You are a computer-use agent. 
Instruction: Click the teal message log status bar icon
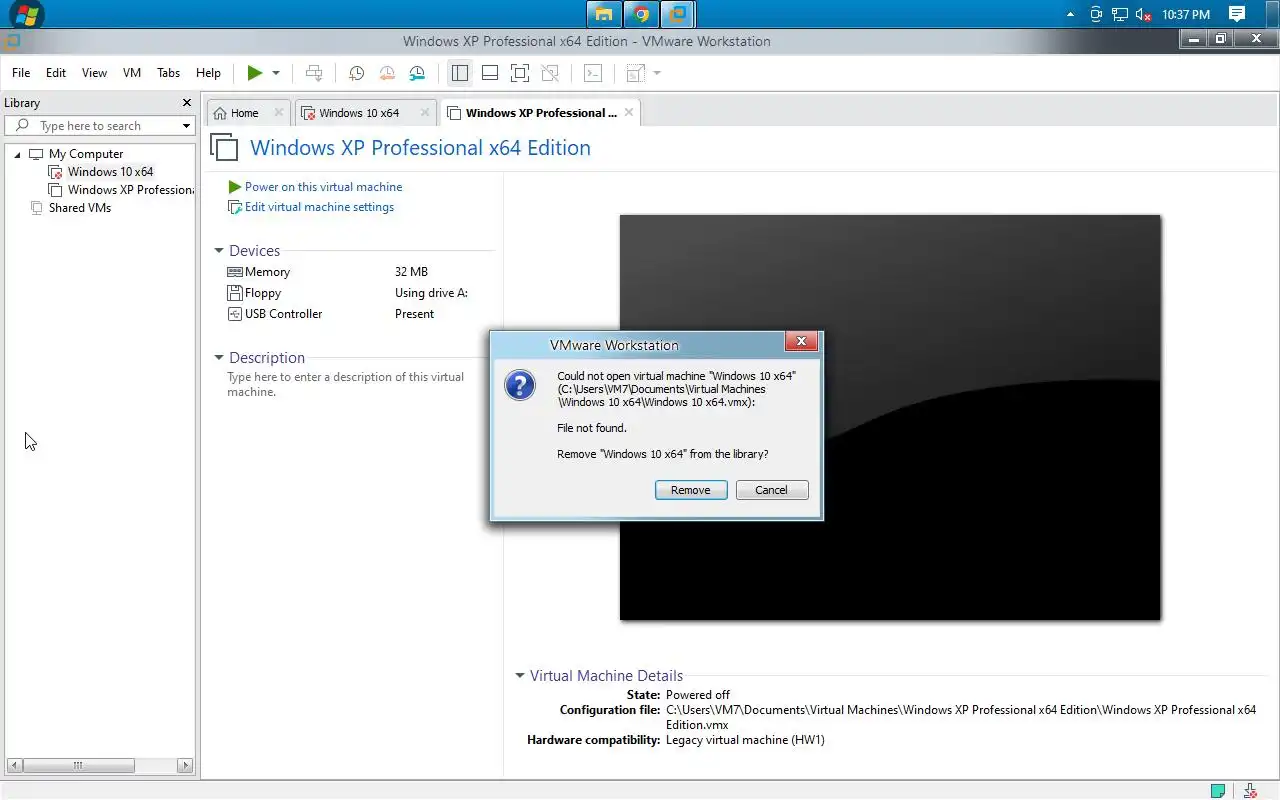[1218, 791]
